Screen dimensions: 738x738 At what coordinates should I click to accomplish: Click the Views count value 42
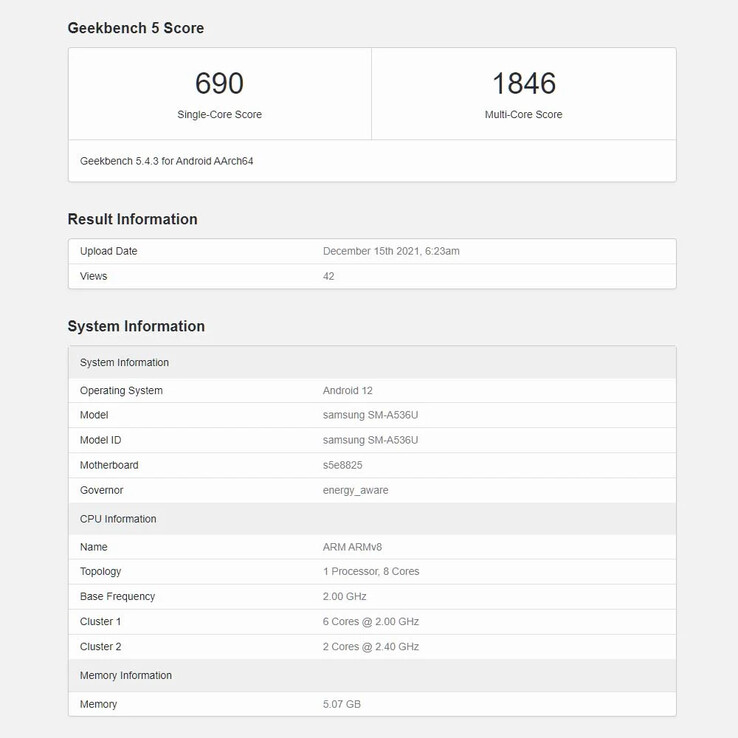pyautogui.click(x=329, y=276)
